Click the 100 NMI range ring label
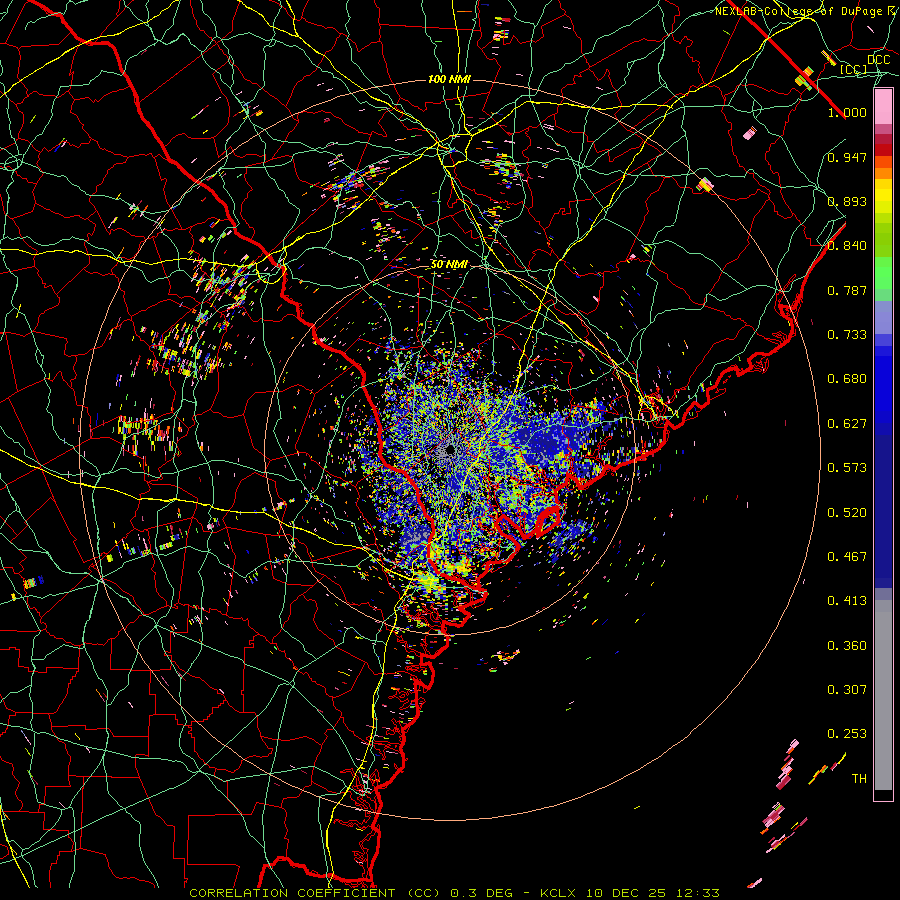The width and height of the screenshot is (900, 900). [x=449, y=79]
